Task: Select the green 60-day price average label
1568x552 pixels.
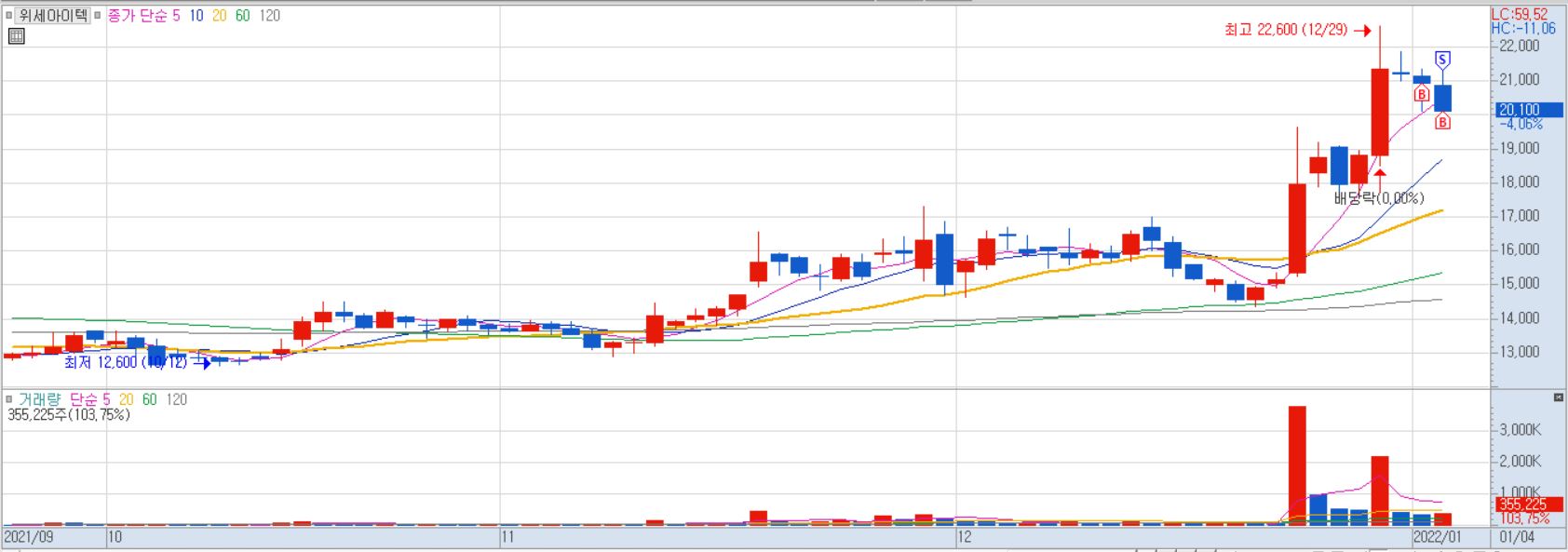Action: pos(243,16)
